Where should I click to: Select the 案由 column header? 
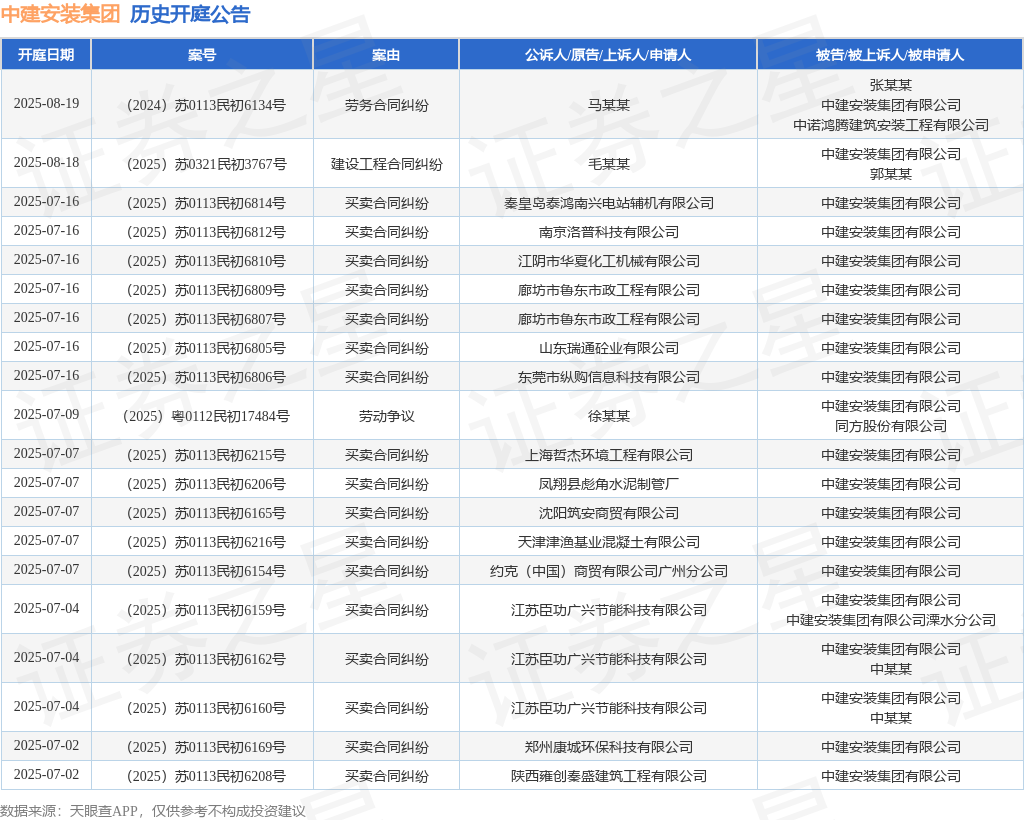point(386,55)
